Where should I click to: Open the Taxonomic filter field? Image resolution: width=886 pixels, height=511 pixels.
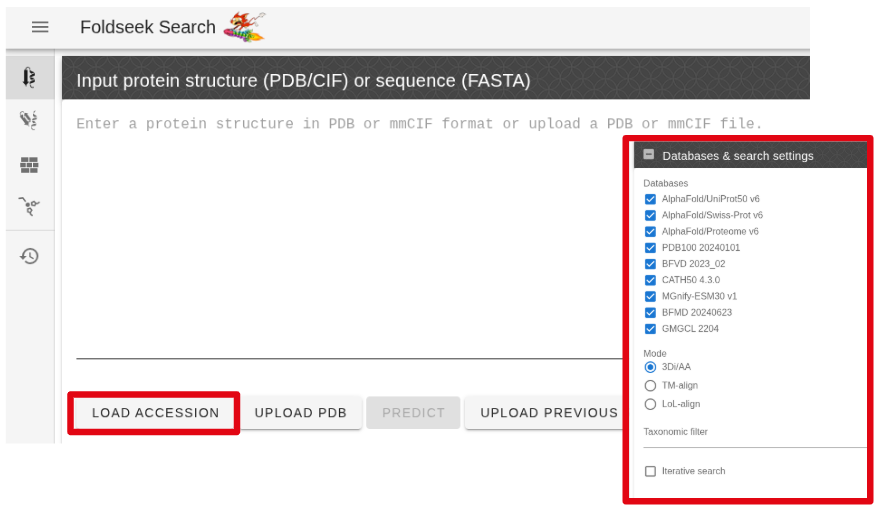750,440
